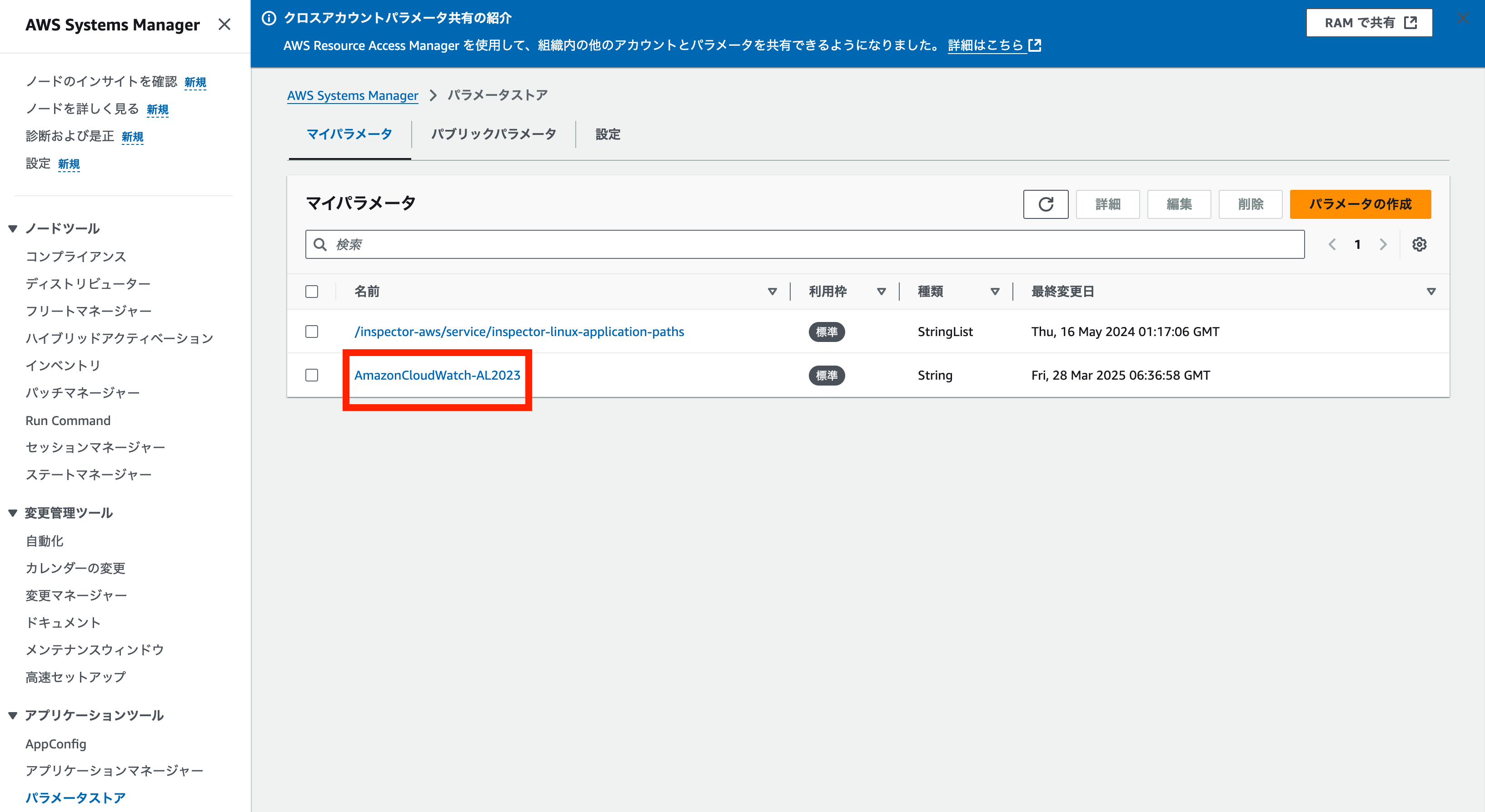Sort by 最終変更日 column arrow
This screenshot has height=812, width=1485.
coord(1431,292)
